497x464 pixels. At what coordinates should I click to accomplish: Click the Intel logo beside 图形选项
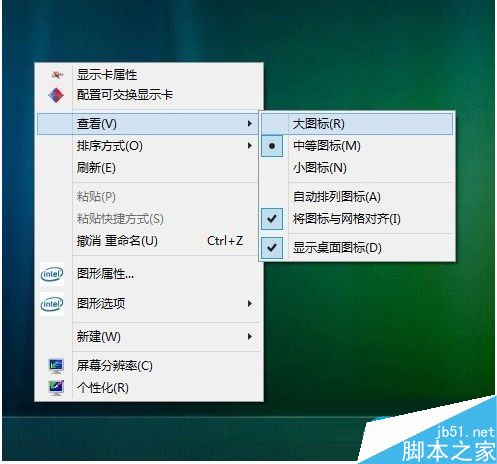[52, 304]
